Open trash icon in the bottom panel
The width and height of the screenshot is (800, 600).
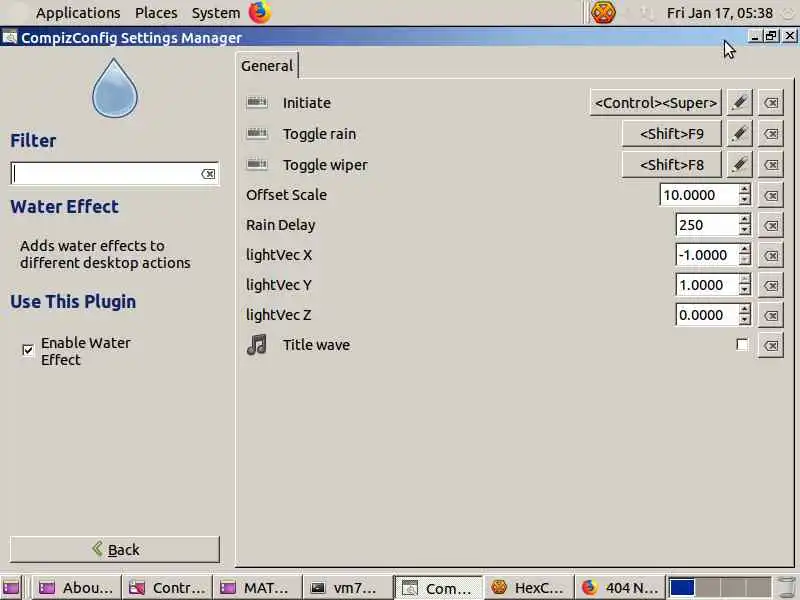pyautogui.click(x=786, y=587)
